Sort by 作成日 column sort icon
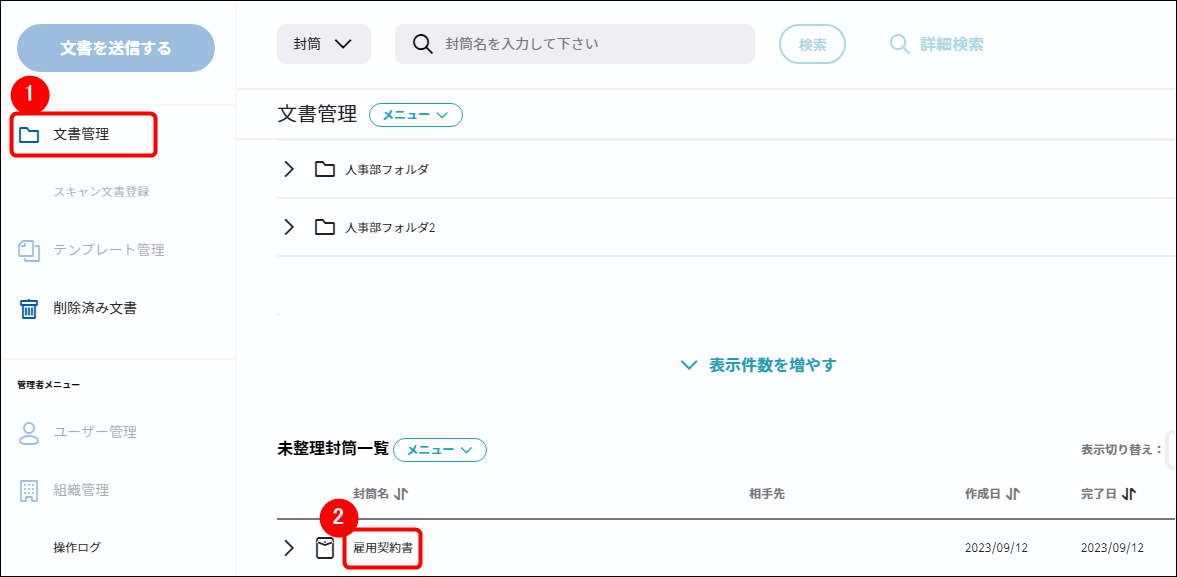 1013,494
